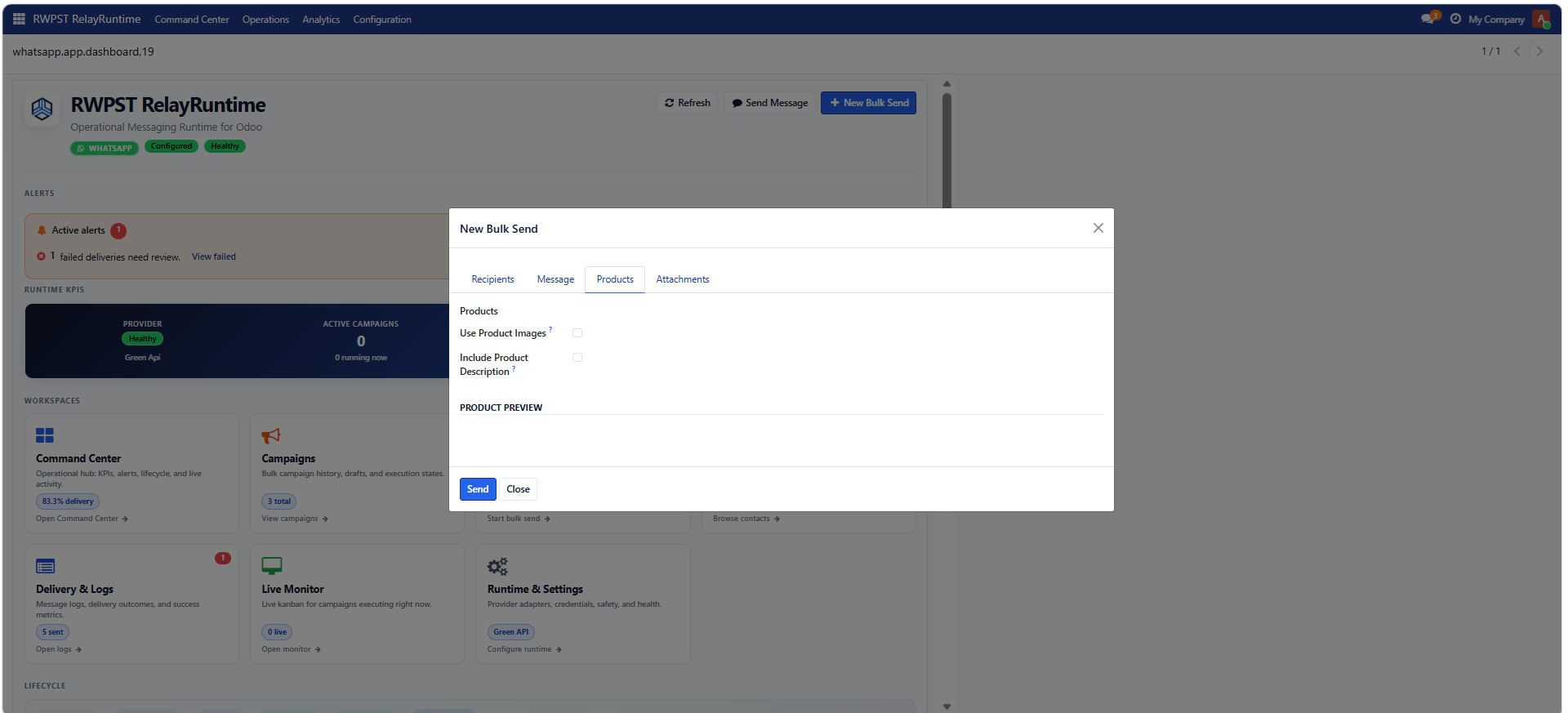Screen dimensions: 1568x713
Task: Click the WHATSAPP status badge
Action: pyautogui.click(x=105, y=148)
